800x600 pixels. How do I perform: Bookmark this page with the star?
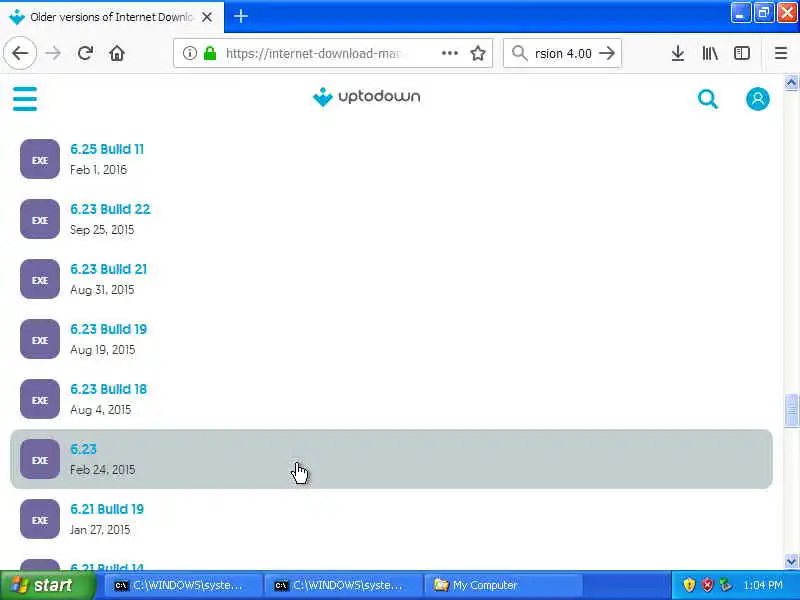pos(478,53)
